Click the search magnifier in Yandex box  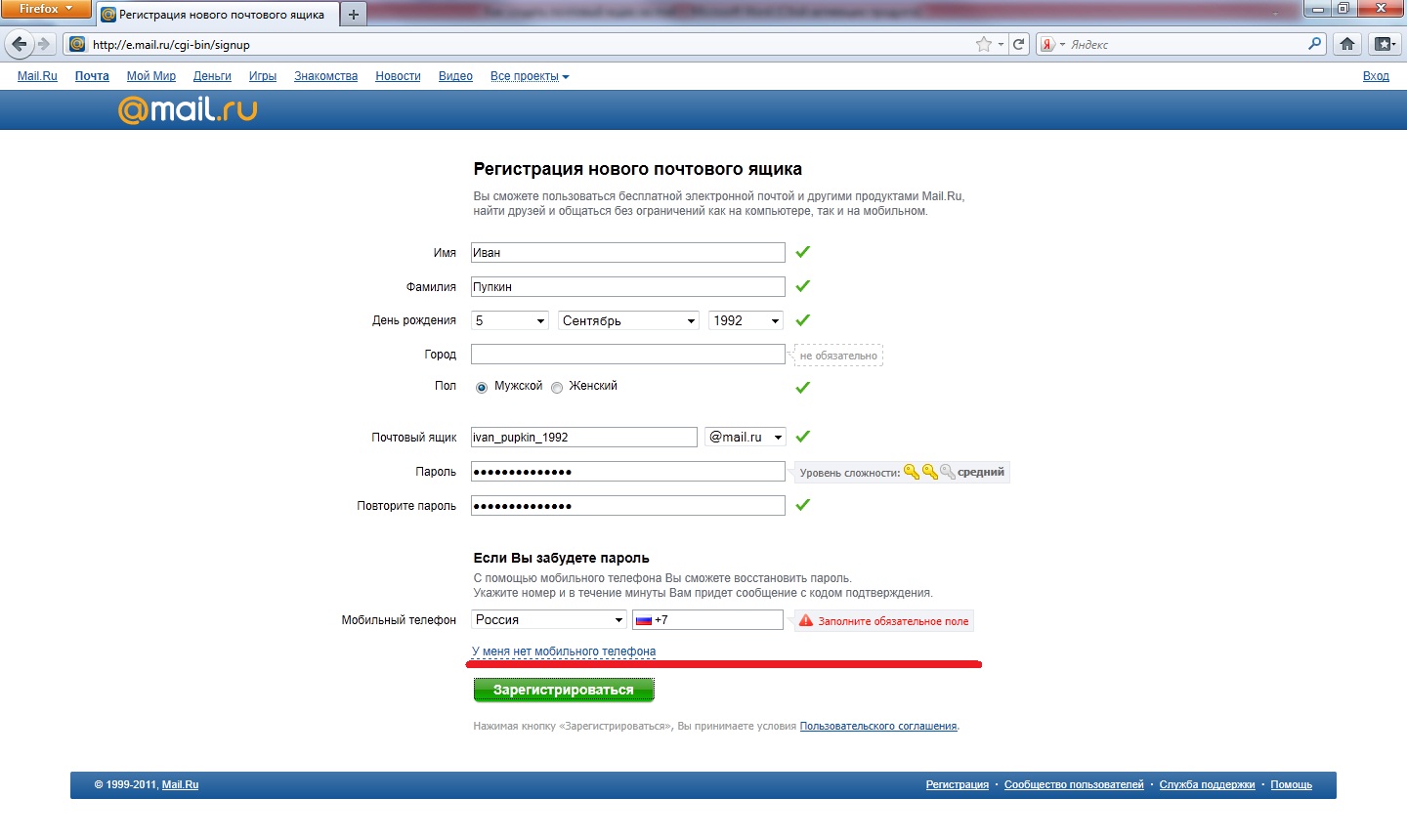coord(1314,44)
